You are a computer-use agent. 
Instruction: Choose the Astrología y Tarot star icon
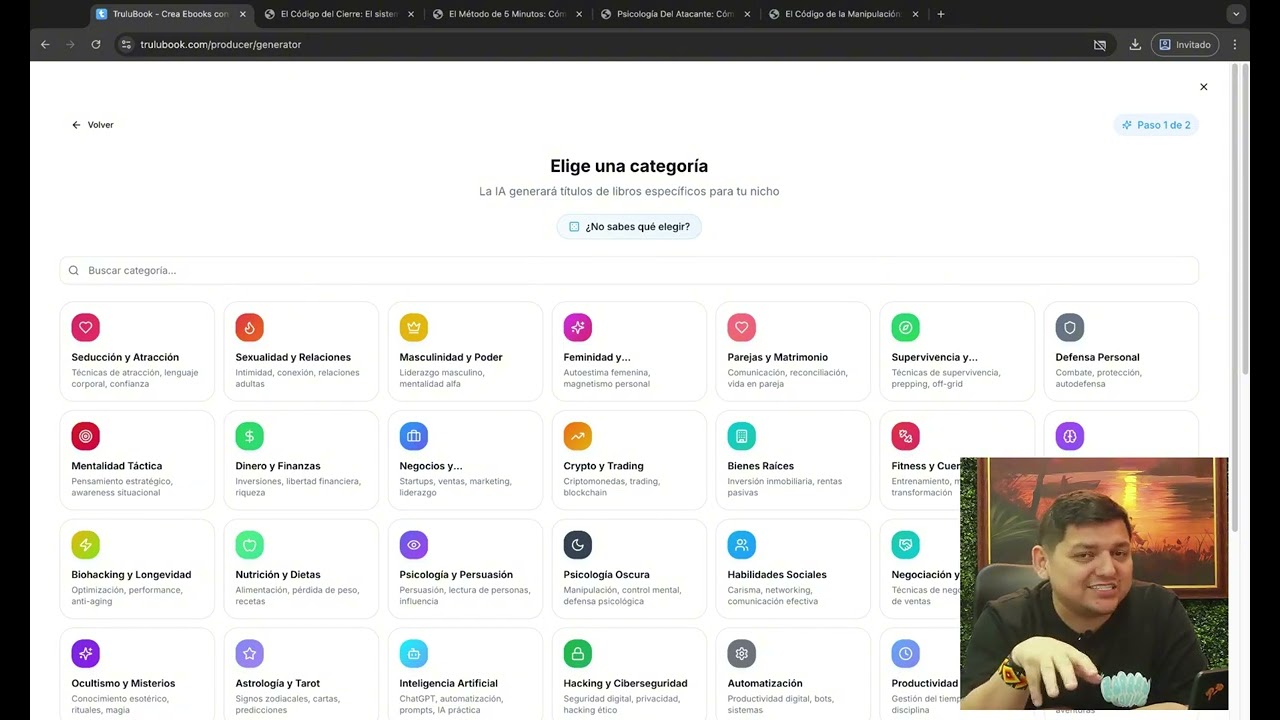point(249,654)
